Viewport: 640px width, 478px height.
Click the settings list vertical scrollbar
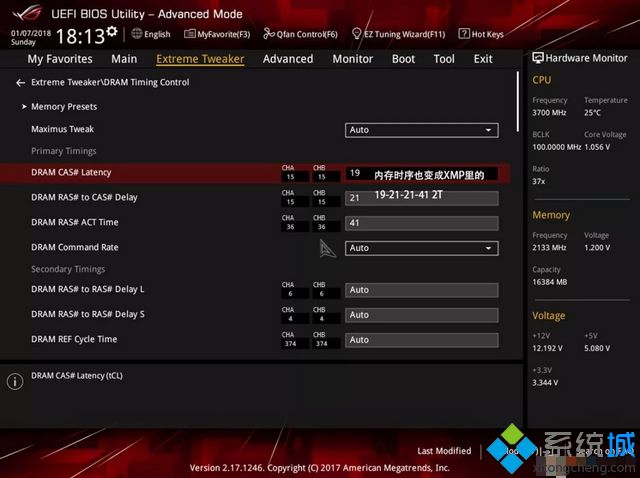coord(518,102)
